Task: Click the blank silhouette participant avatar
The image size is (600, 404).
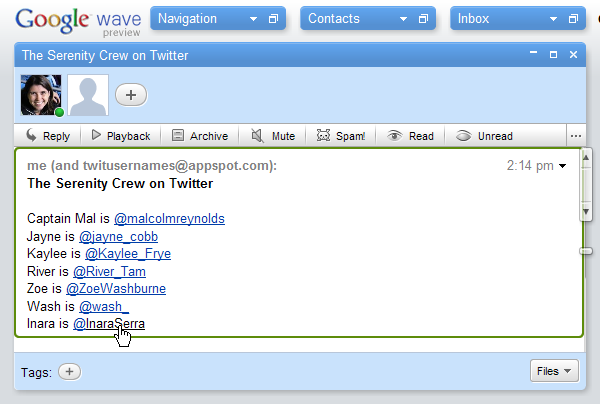Action: click(x=88, y=95)
